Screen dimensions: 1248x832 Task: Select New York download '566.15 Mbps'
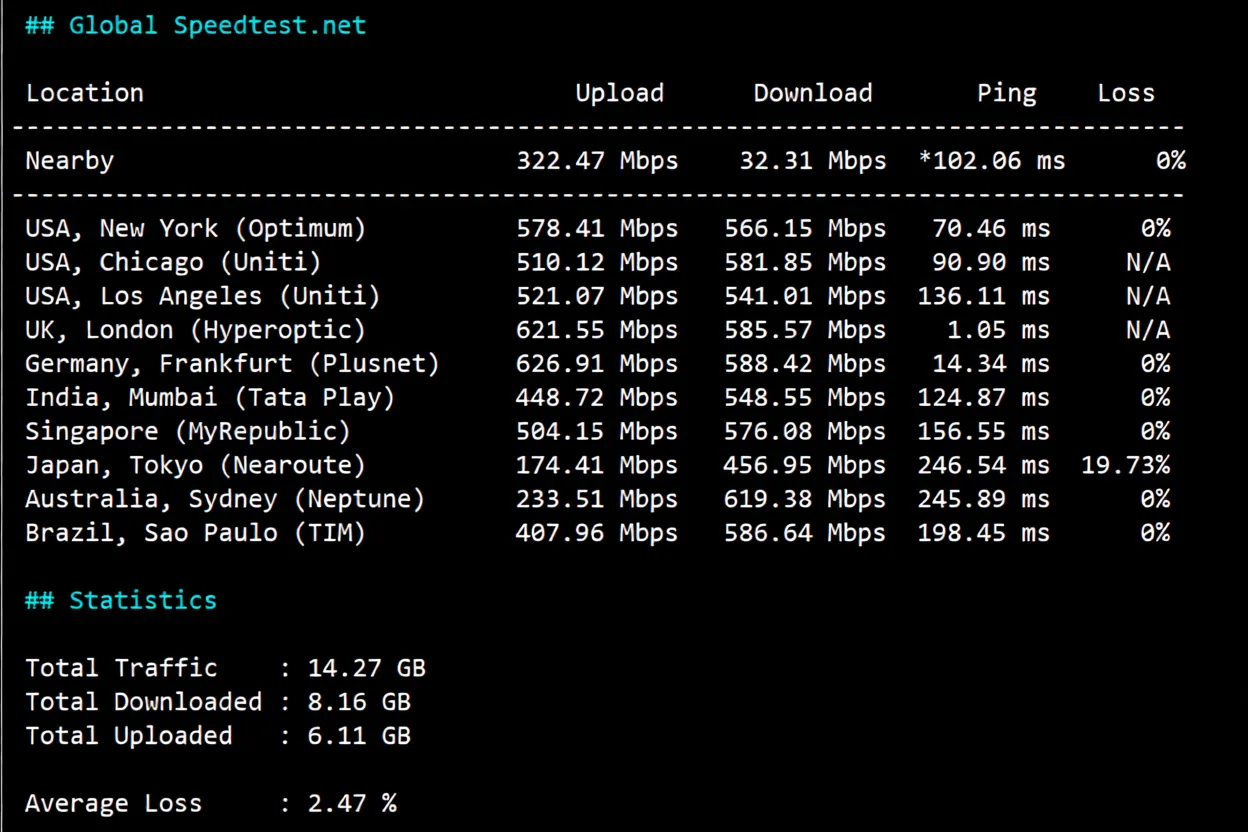click(805, 229)
